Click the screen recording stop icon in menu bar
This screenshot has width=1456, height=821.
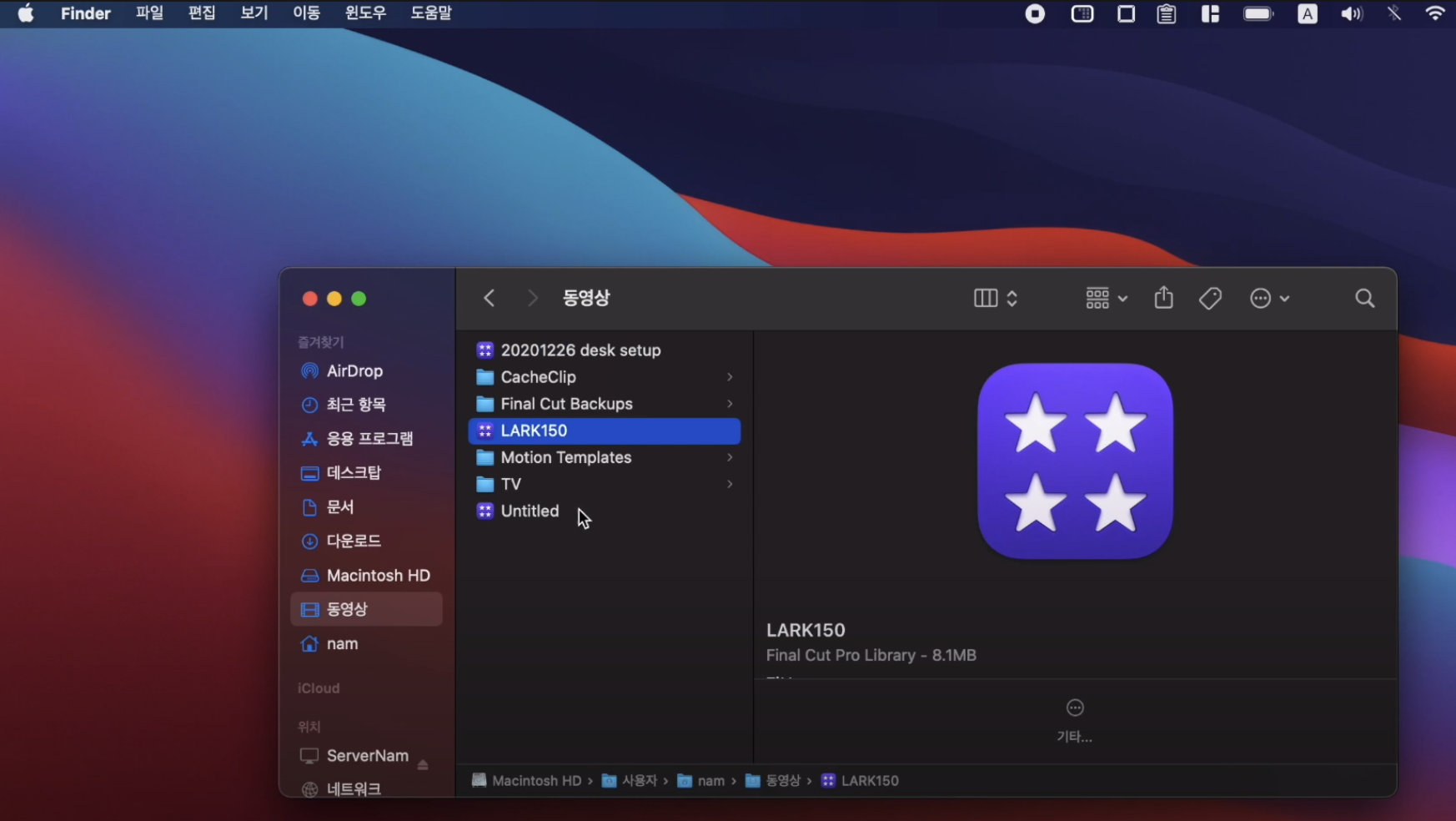[1035, 13]
